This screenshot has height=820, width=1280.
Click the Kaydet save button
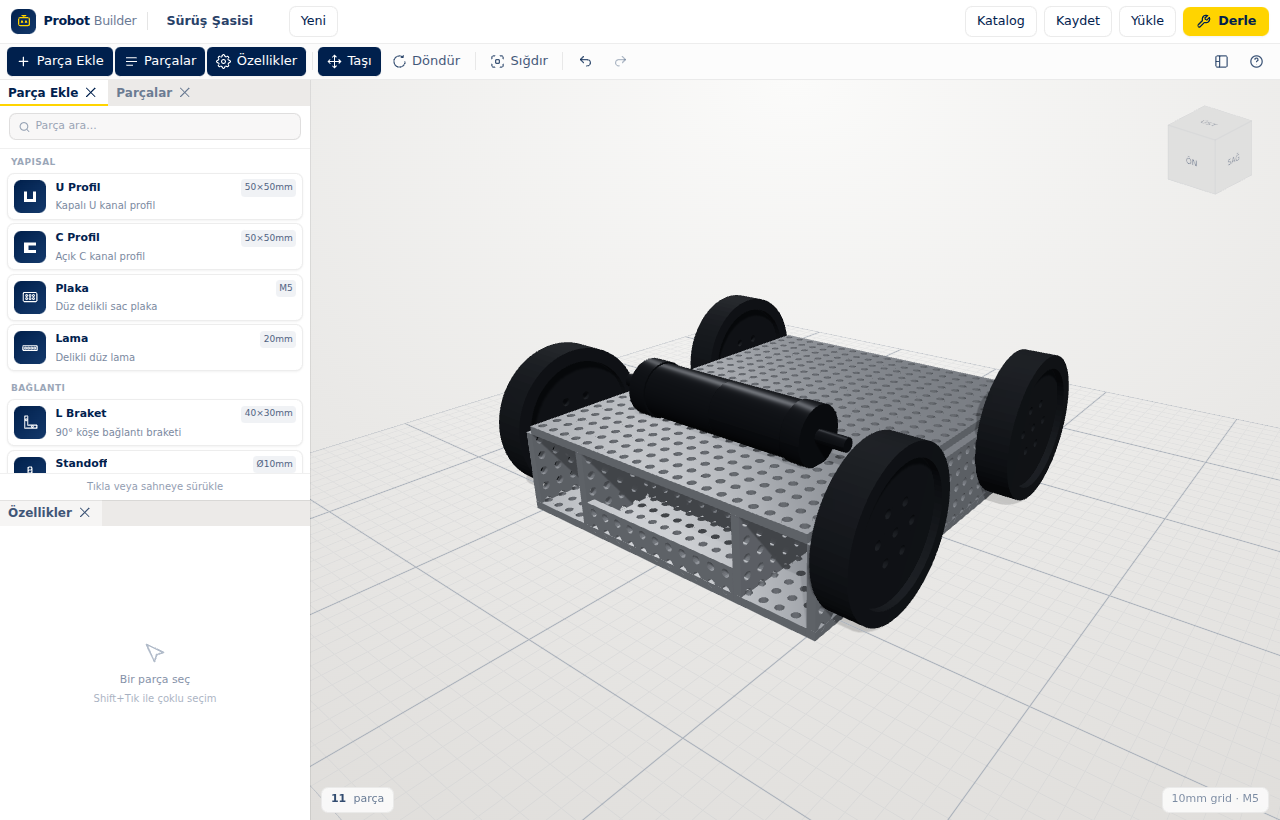1078,21
